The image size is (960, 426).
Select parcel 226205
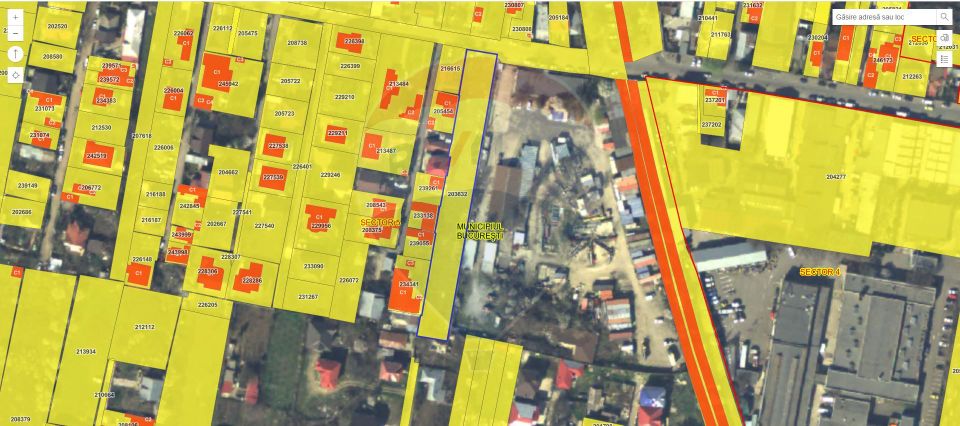[207, 305]
